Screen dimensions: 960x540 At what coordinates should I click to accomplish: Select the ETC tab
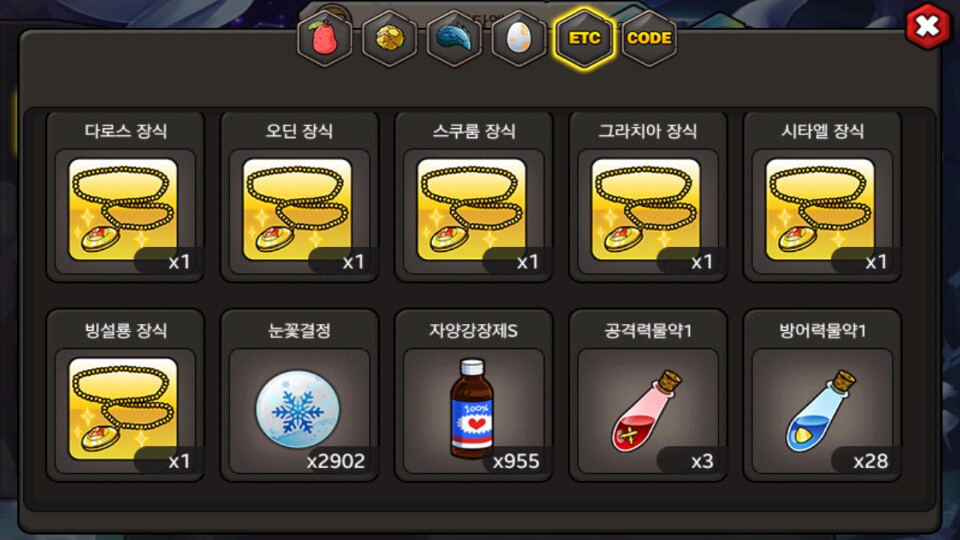[x=584, y=39]
